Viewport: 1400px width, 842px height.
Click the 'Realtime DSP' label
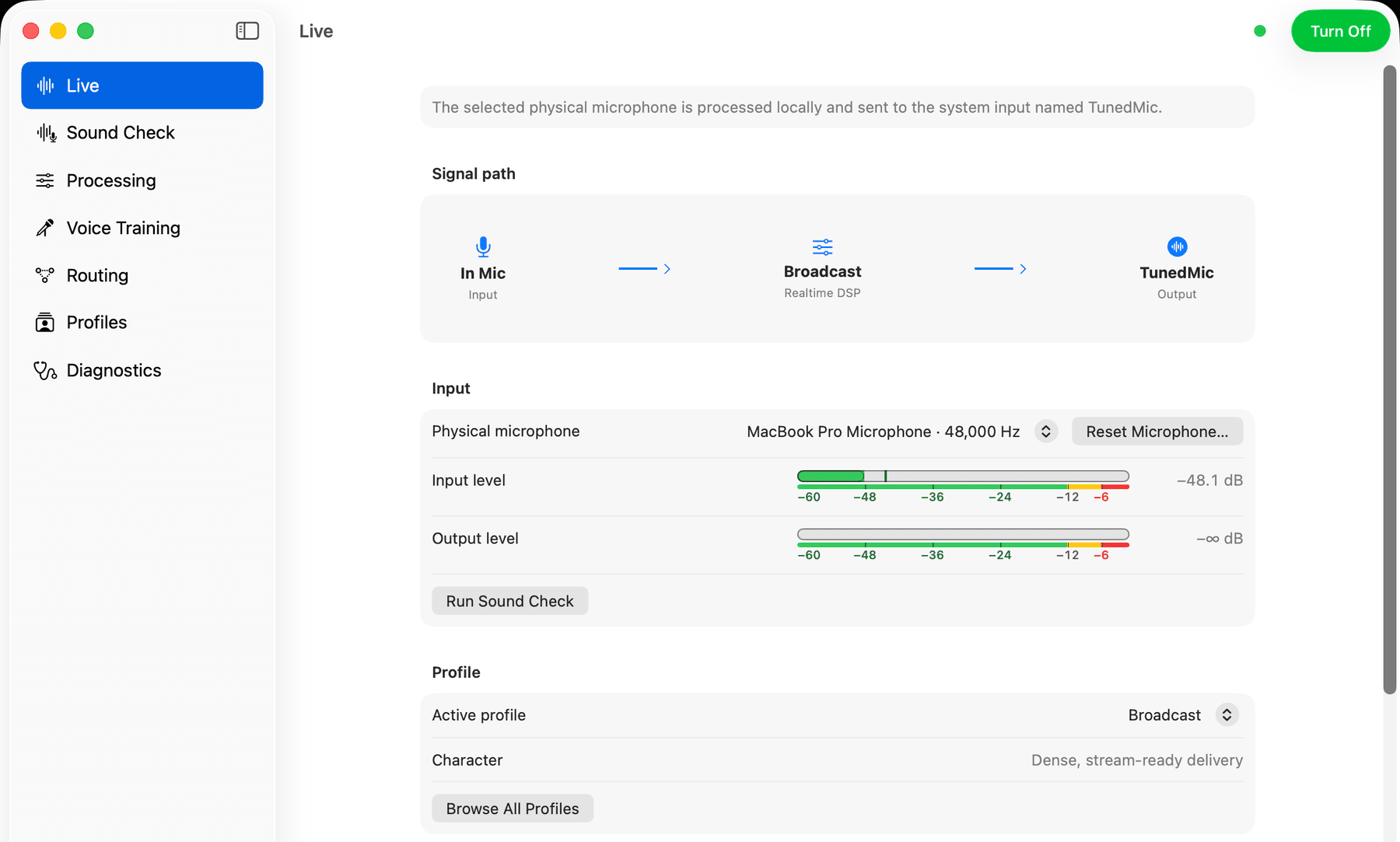click(x=822, y=293)
